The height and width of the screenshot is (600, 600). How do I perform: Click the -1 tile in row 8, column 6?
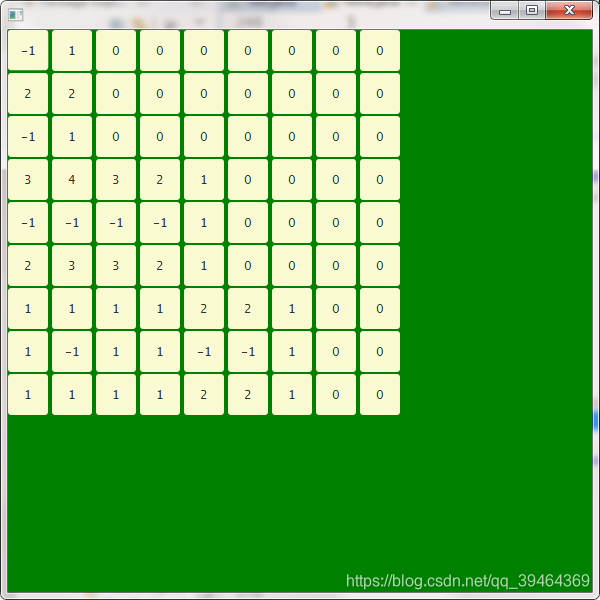click(x=248, y=352)
